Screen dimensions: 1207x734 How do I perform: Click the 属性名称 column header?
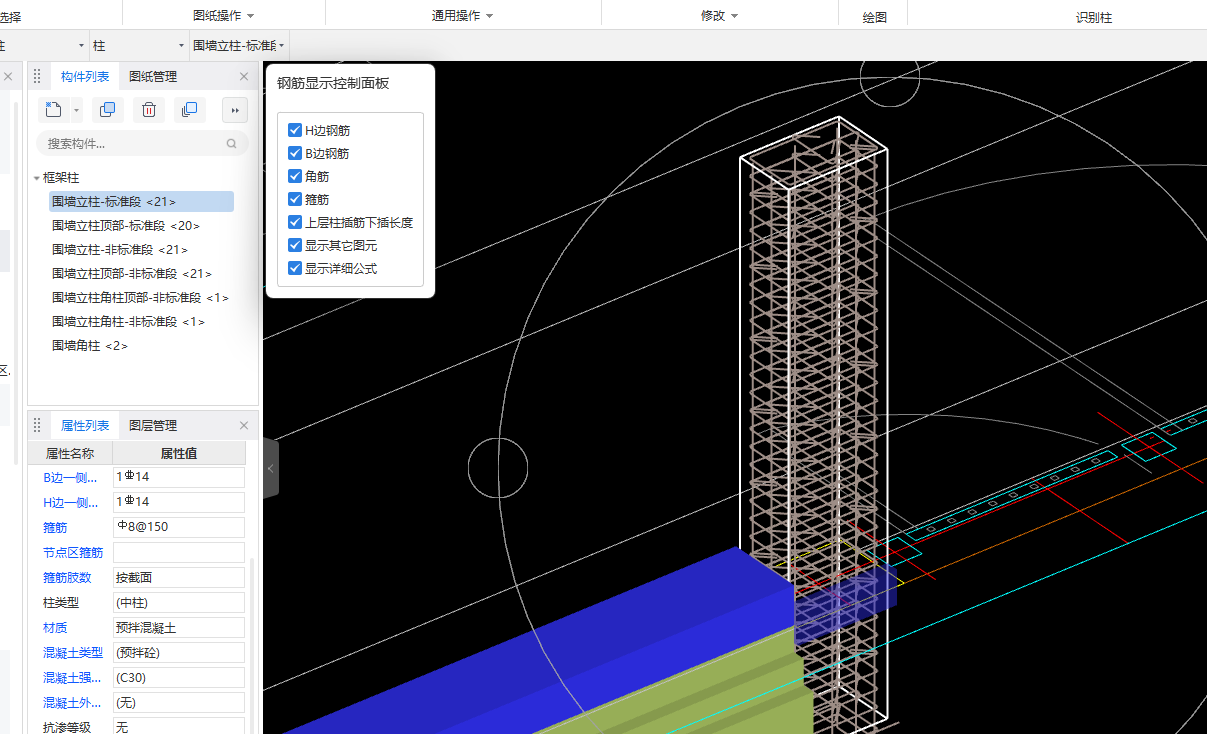(x=70, y=453)
